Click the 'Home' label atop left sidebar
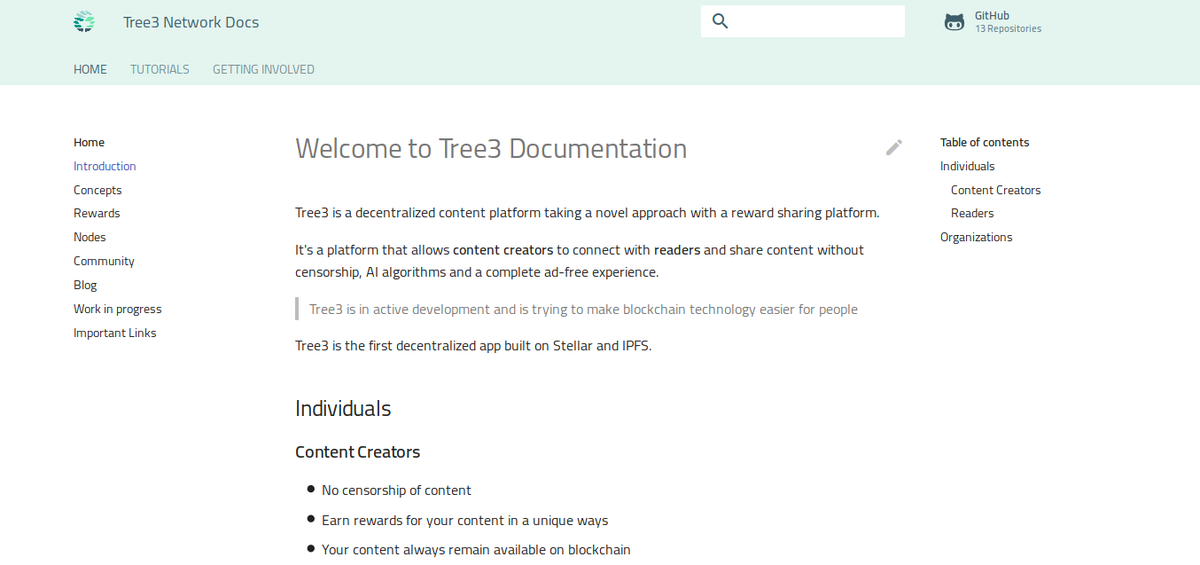 point(89,142)
